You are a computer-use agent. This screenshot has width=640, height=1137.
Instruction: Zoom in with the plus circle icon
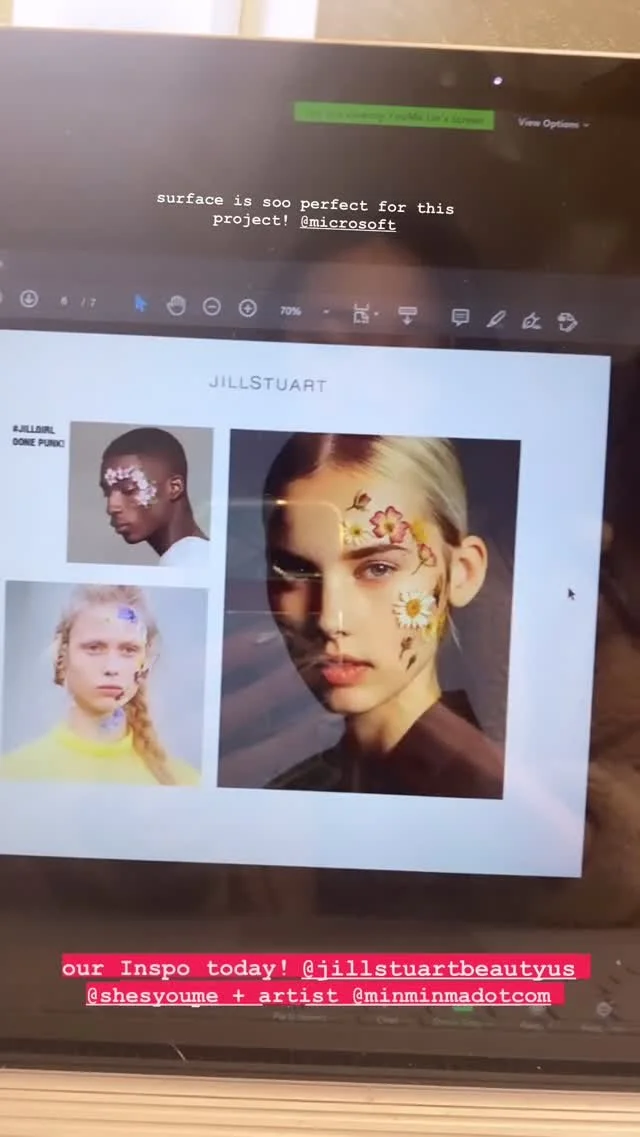coord(248,308)
